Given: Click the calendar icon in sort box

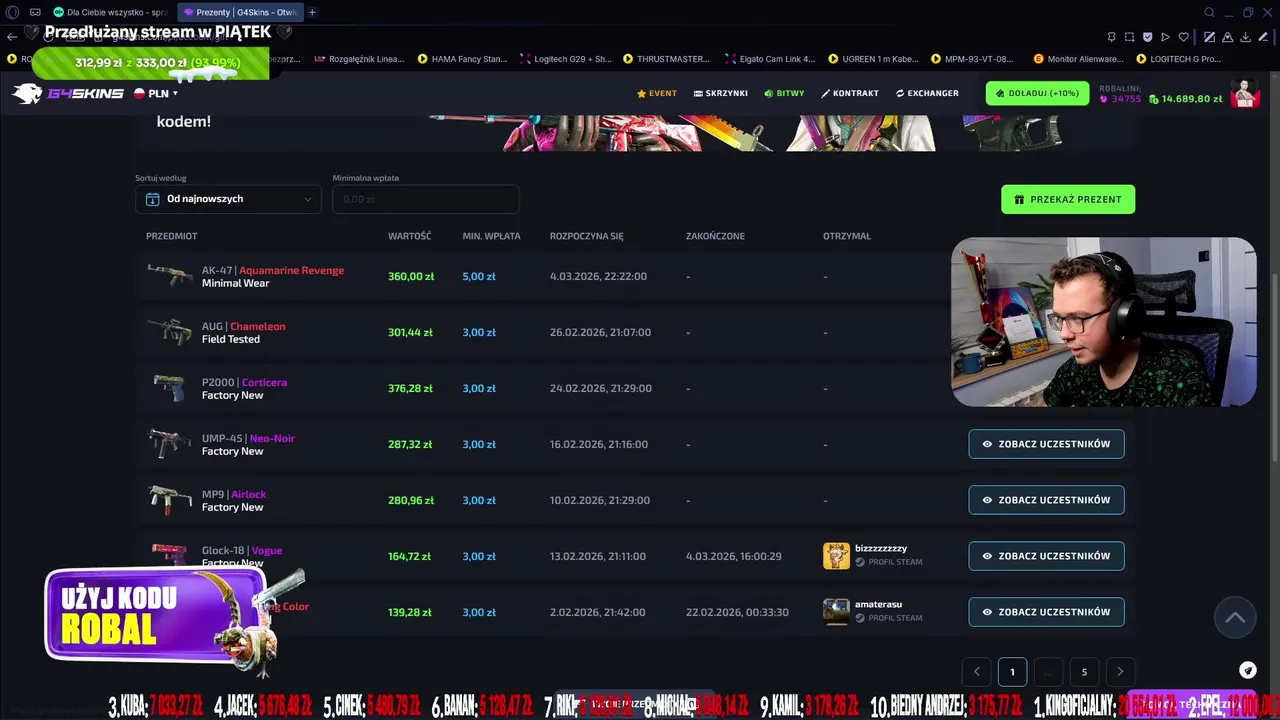Looking at the screenshot, I should pyautogui.click(x=153, y=199).
